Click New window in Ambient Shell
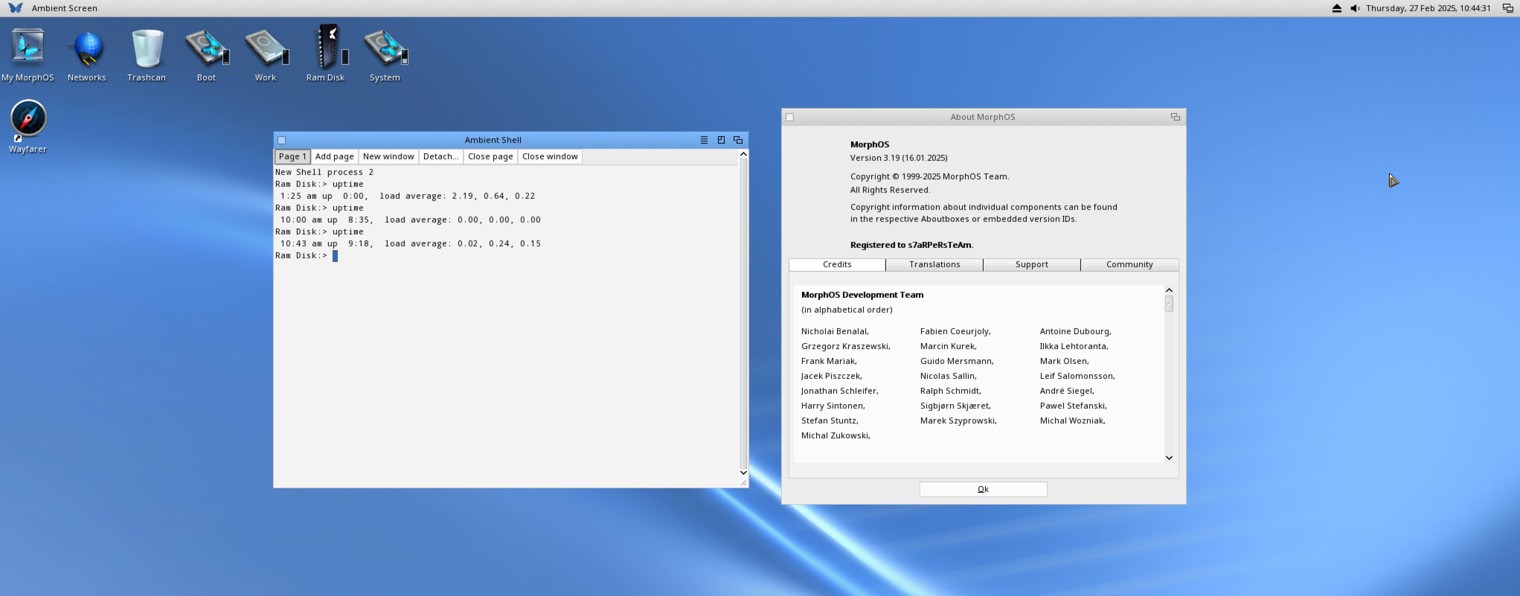 click(388, 157)
